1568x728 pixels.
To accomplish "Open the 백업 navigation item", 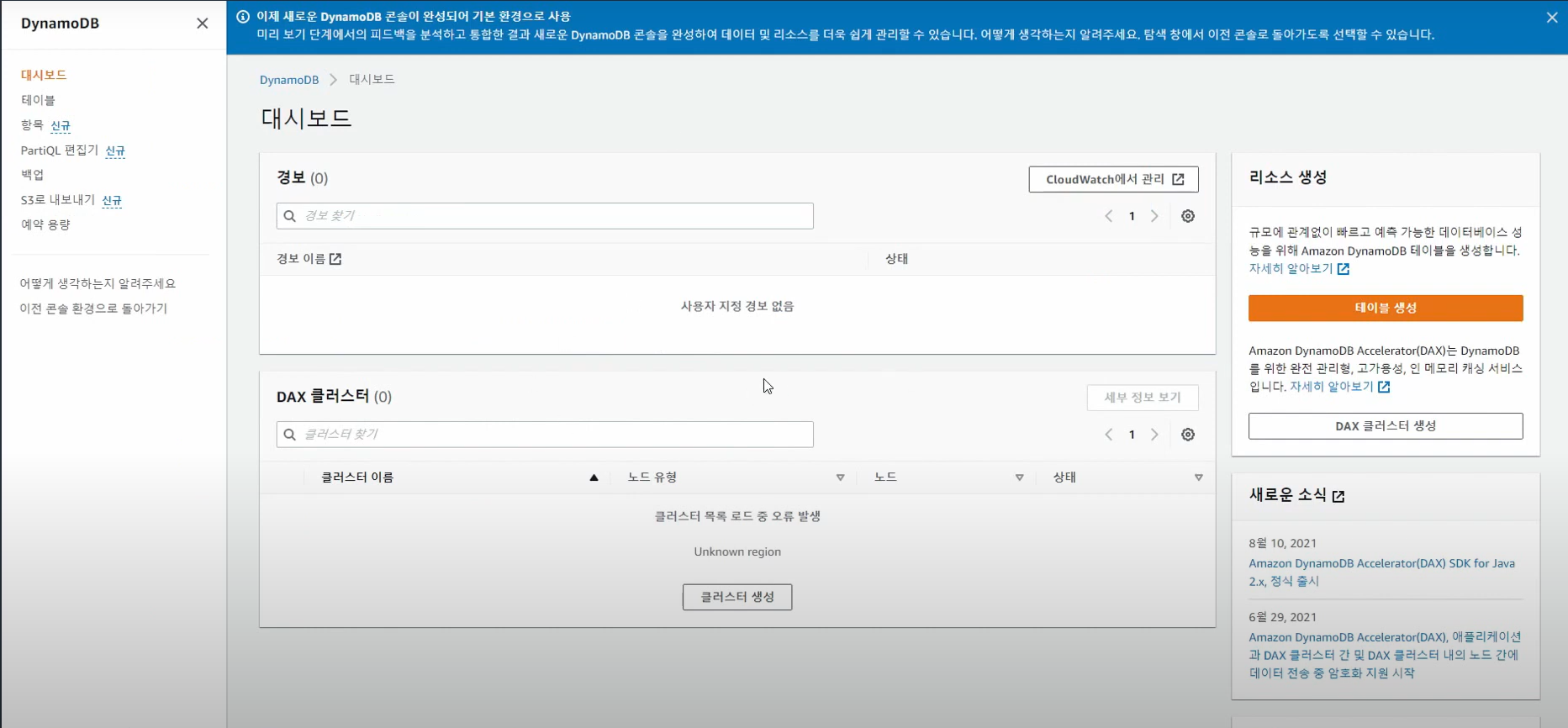I will (32, 175).
